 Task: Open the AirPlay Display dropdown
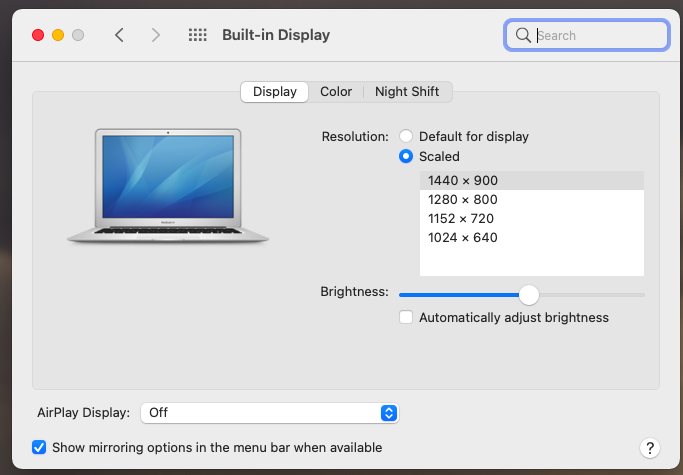pos(270,412)
